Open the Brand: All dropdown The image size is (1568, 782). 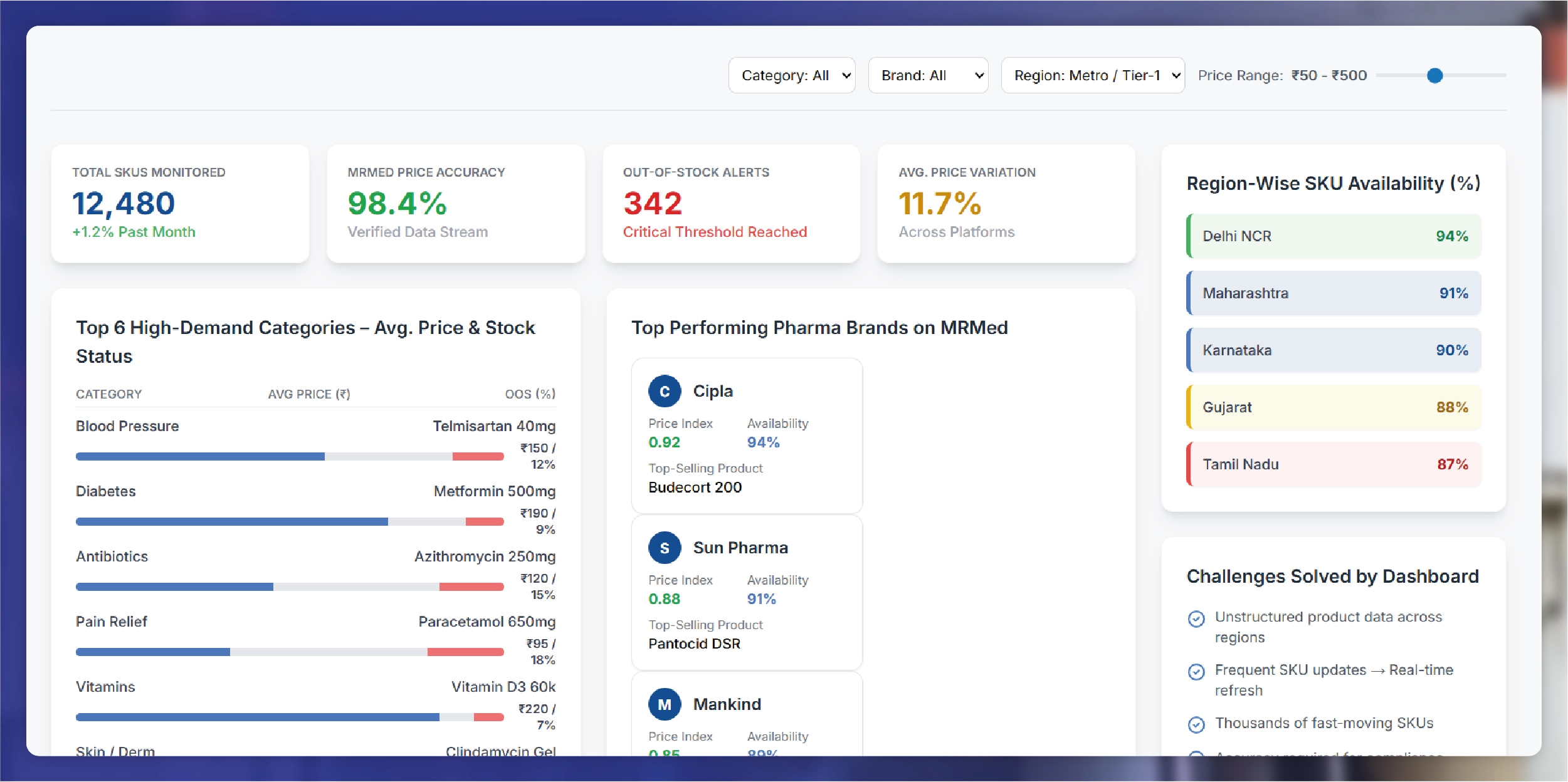tap(928, 76)
